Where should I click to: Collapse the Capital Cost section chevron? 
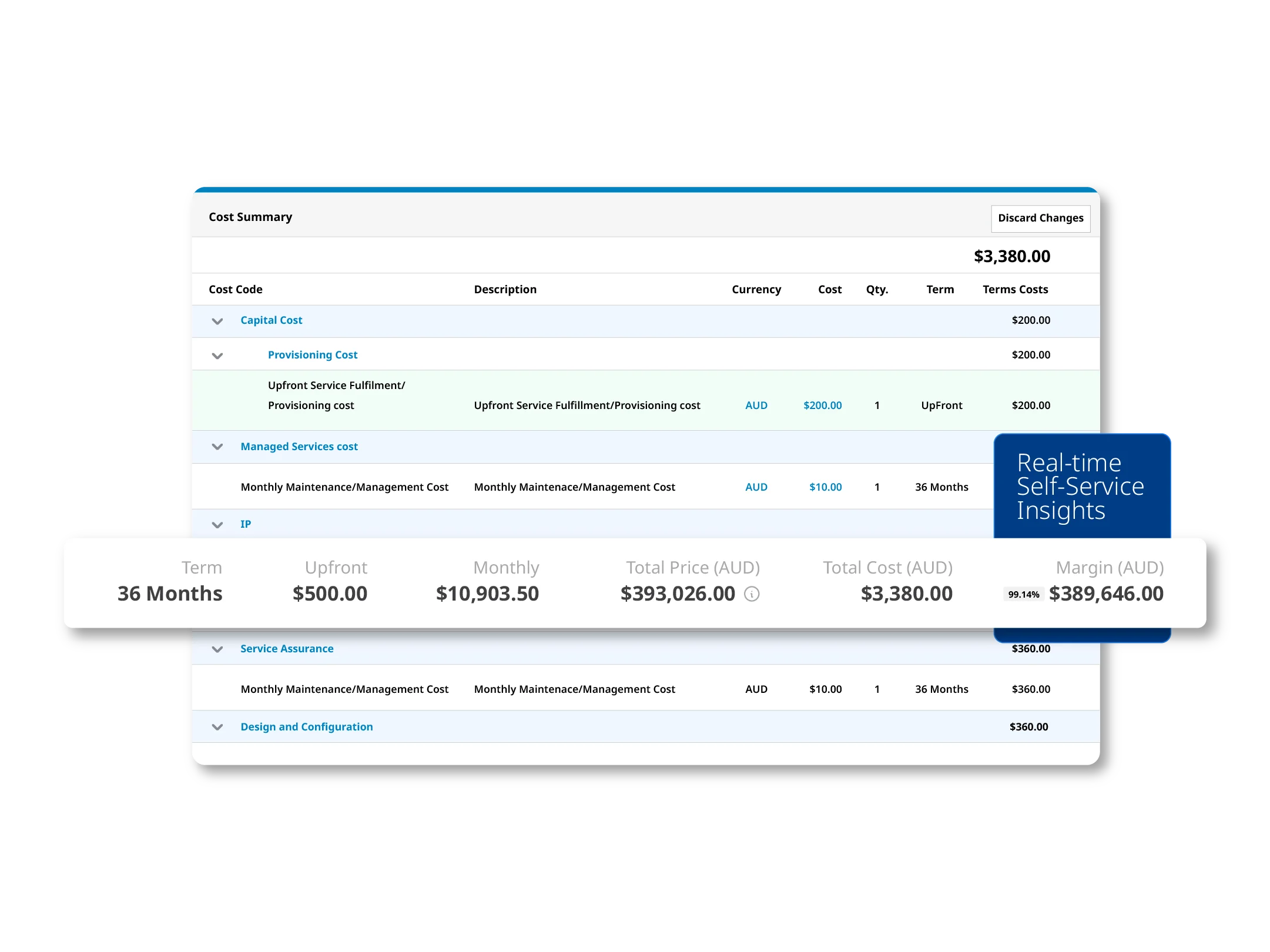pos(217,321)
